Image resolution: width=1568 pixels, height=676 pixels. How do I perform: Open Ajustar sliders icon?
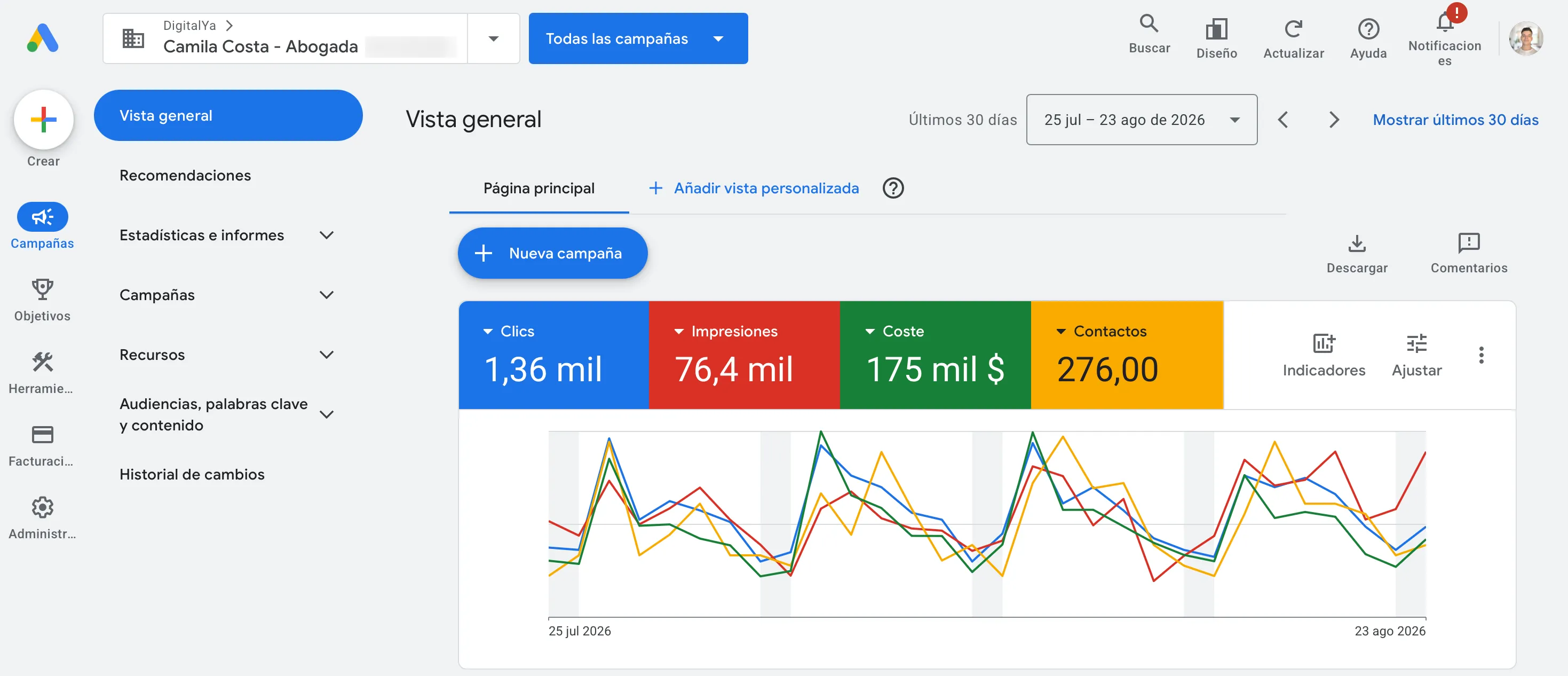tap(1416, 343)
